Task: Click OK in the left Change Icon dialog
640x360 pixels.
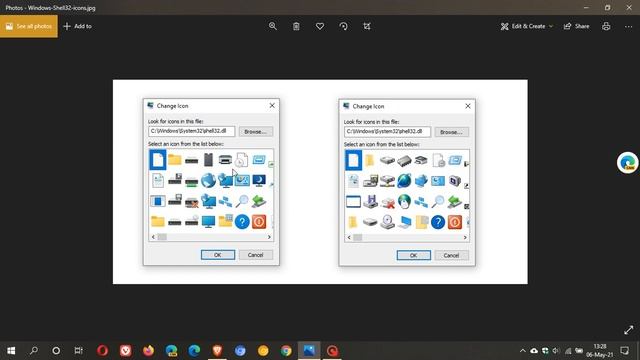Action: [218, 255]
